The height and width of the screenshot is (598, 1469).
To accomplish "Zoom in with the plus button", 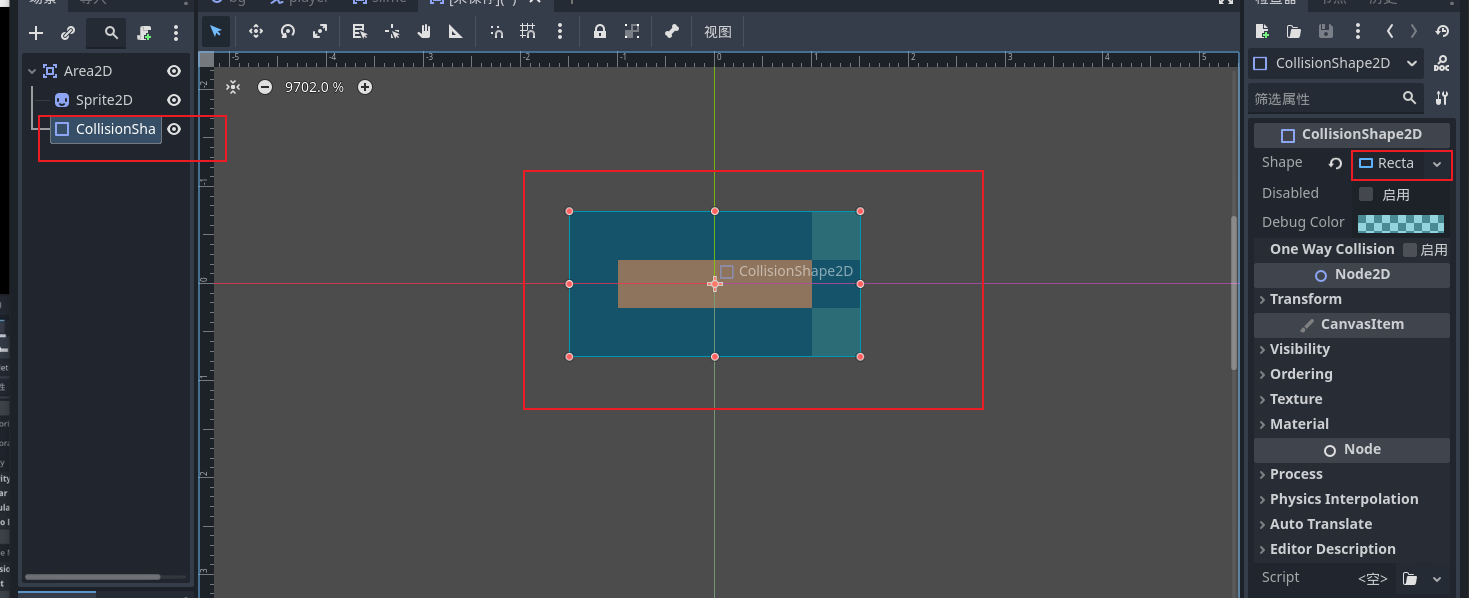I will click(365, 87).
